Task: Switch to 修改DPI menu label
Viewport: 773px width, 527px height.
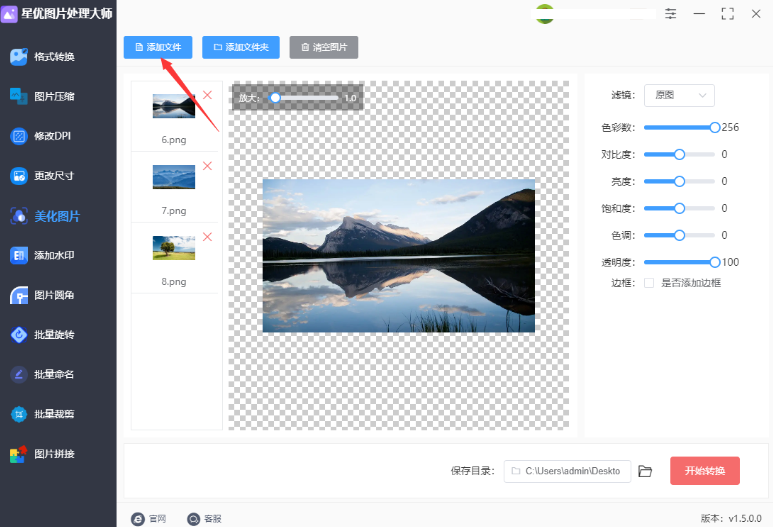Action: [x=52, y=136]
